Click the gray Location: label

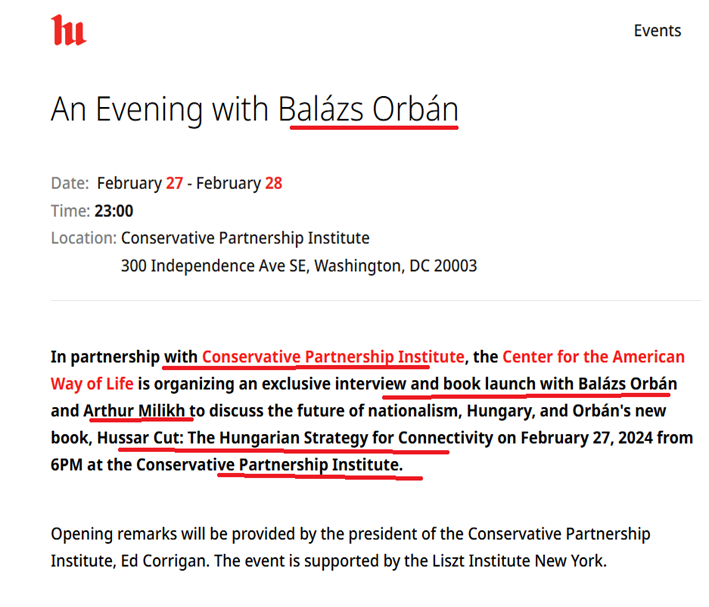(x=83, y=238)
